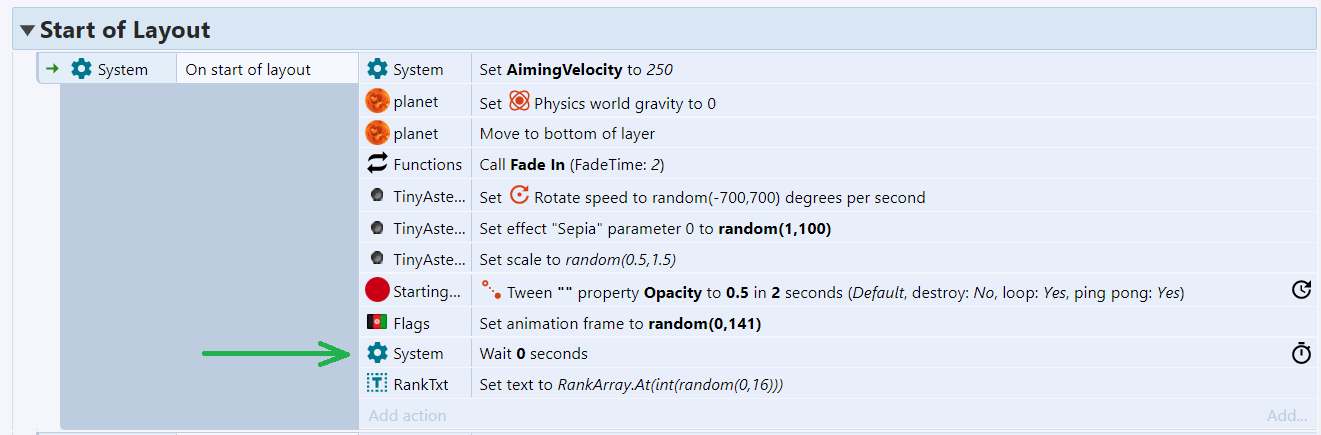Open the Add... menu at right
1321x435 pixels.
point(1287,415)
